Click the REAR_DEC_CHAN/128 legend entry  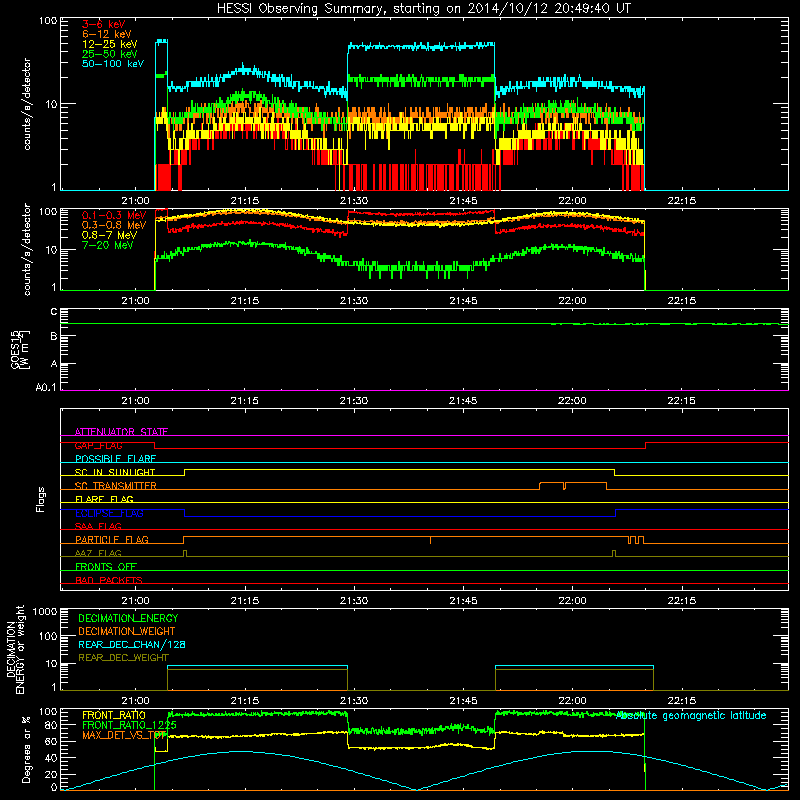point(132,644)
